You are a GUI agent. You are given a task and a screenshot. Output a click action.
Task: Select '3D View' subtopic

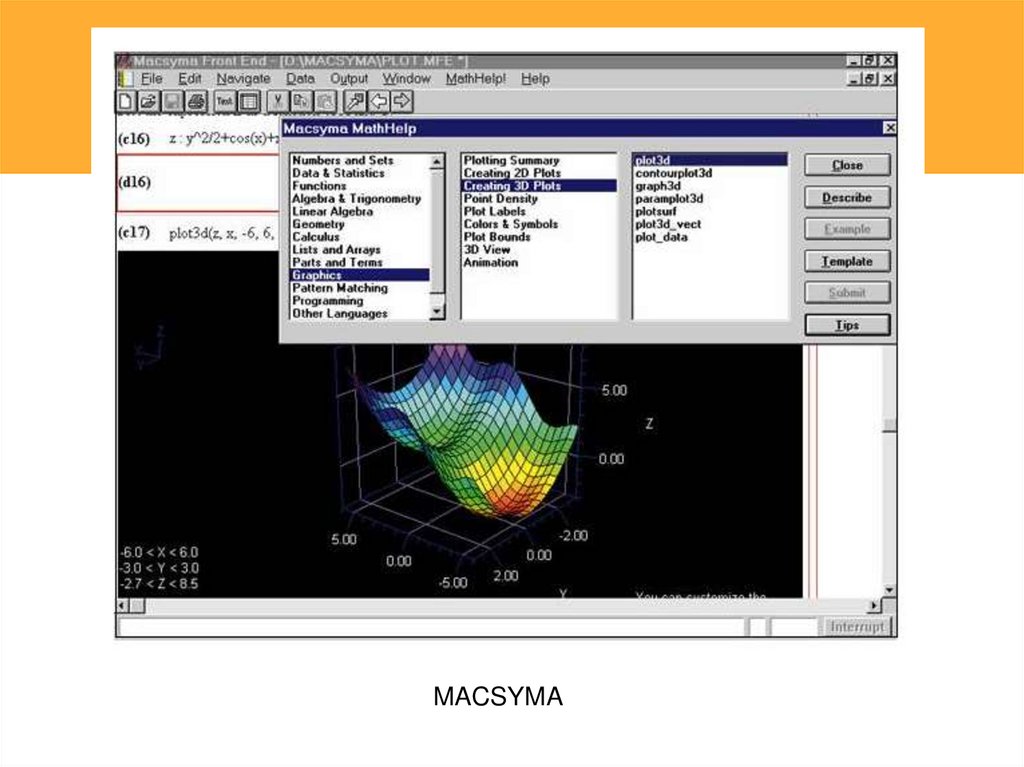click(x=487, y=250)
